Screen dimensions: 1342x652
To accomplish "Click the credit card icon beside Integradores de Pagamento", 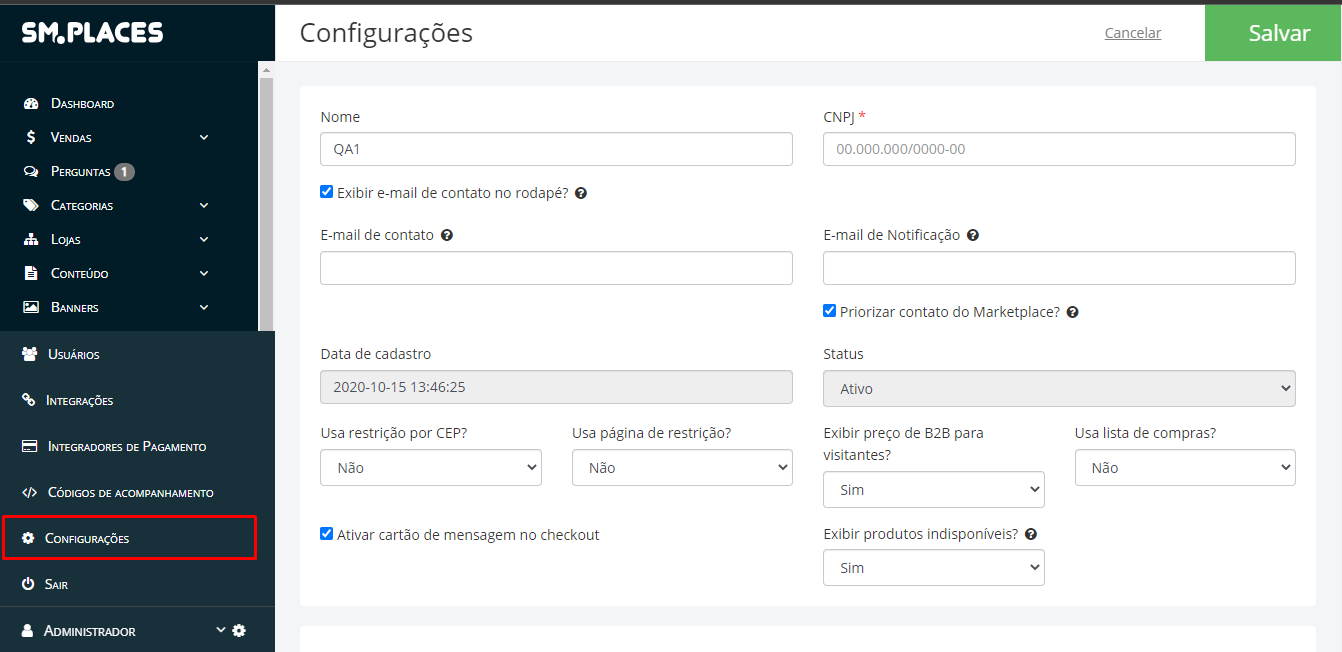I will click(x=29, y=446).
